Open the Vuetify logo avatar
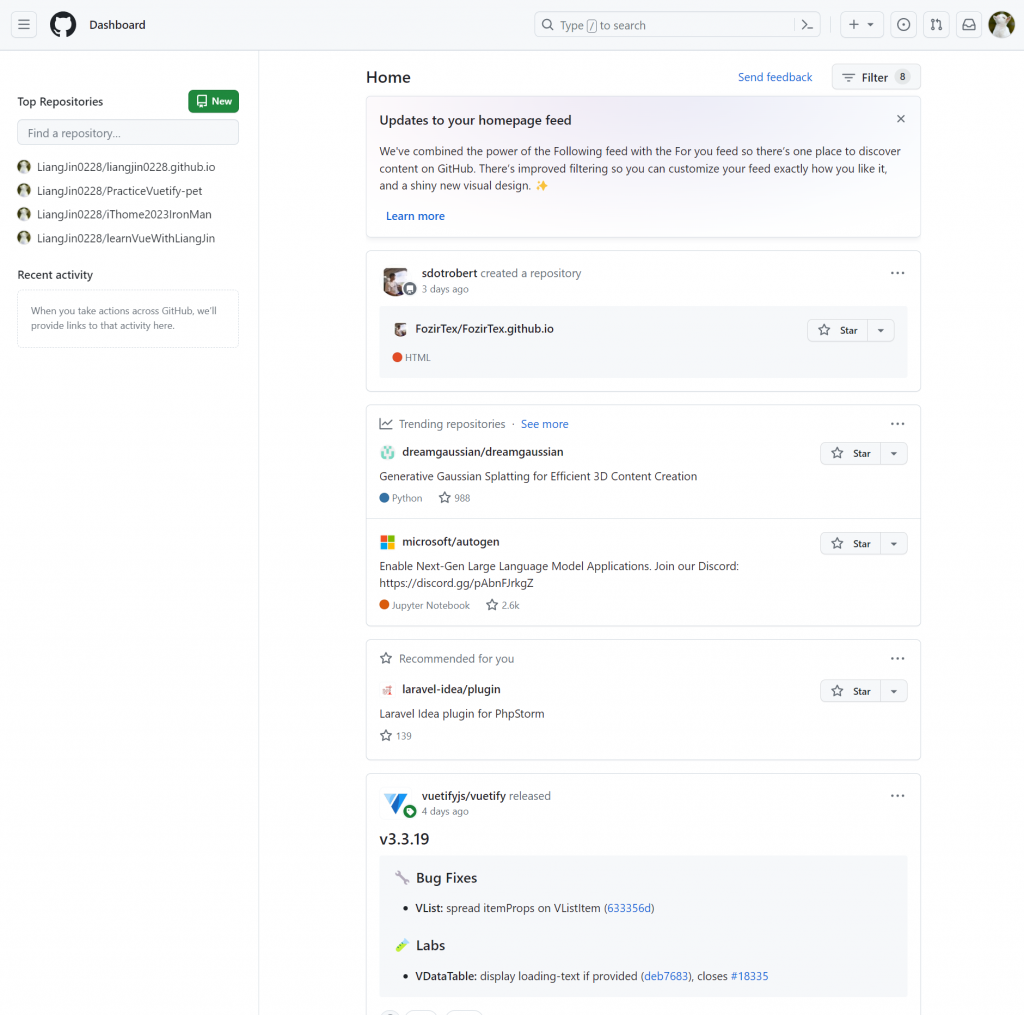The width and height of the screenshot is (1024, 1015). point(396,804)
